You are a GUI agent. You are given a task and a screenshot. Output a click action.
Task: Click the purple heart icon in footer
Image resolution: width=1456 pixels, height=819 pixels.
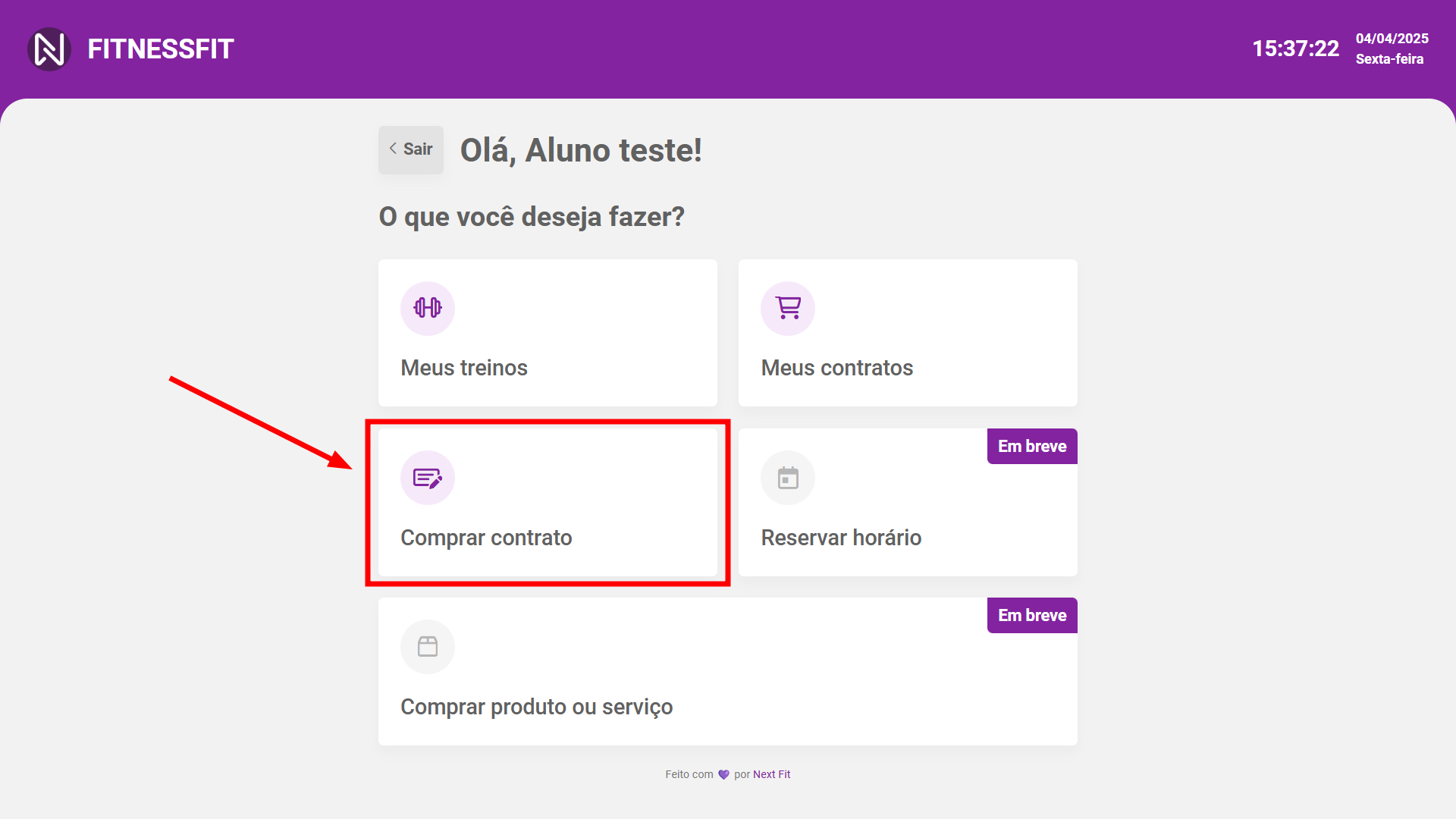[x=723, y=774]
